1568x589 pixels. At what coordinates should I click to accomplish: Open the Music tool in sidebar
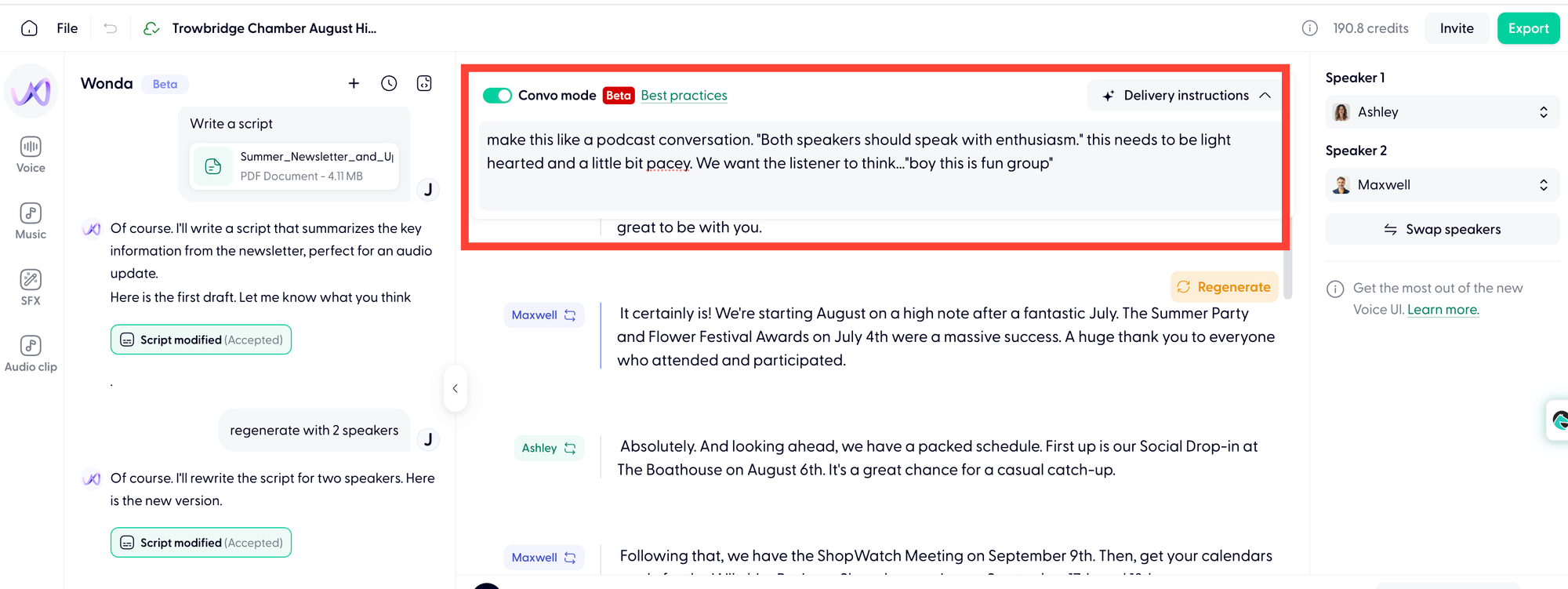(x=31, y=221)
